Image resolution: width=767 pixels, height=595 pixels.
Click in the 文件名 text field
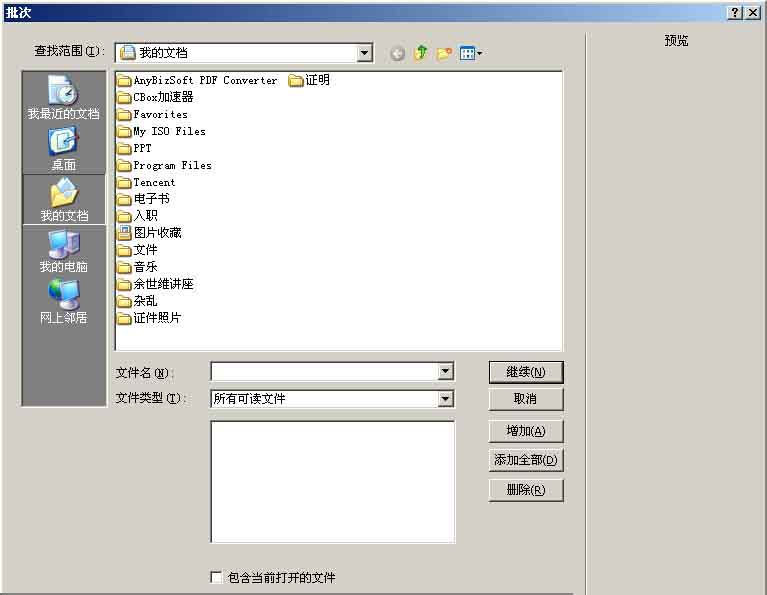click(x=323, y=372)
